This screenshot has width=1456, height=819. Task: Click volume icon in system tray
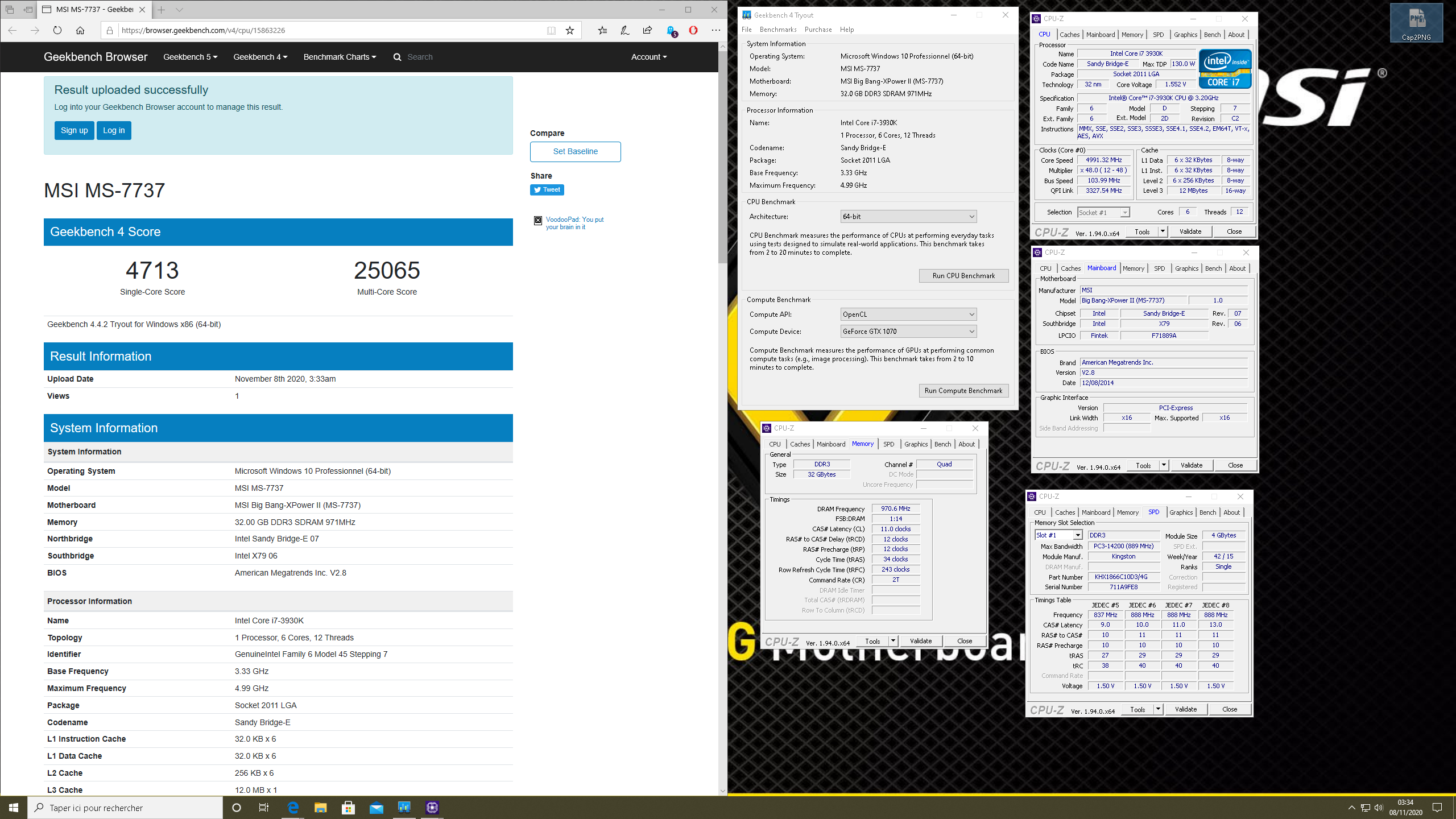tap(1378, 808)
